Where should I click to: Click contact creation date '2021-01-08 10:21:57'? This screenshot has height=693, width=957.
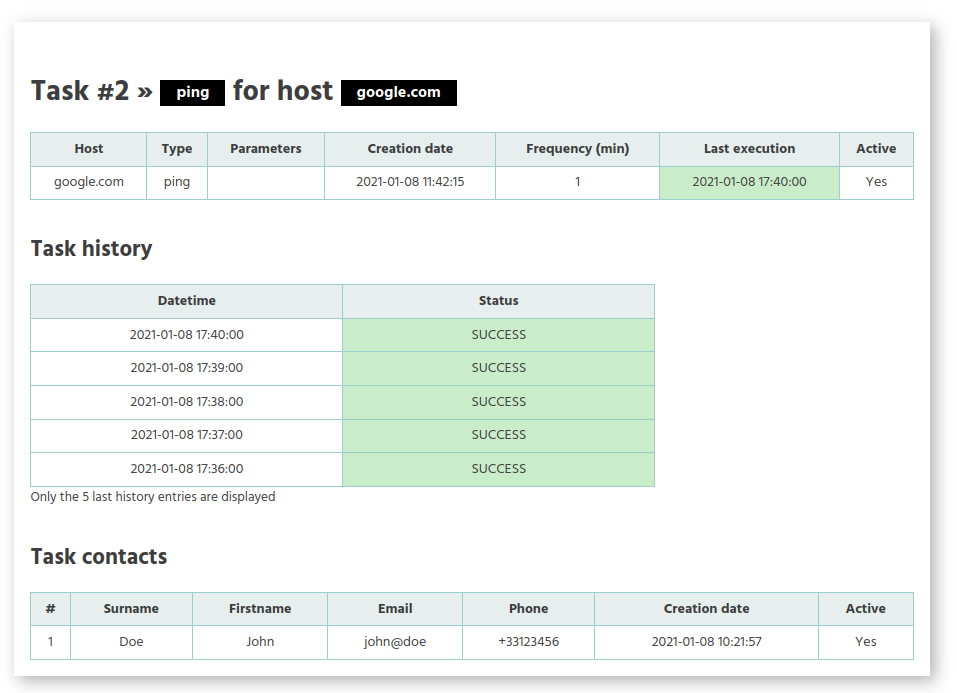click(x=706, y=642)
